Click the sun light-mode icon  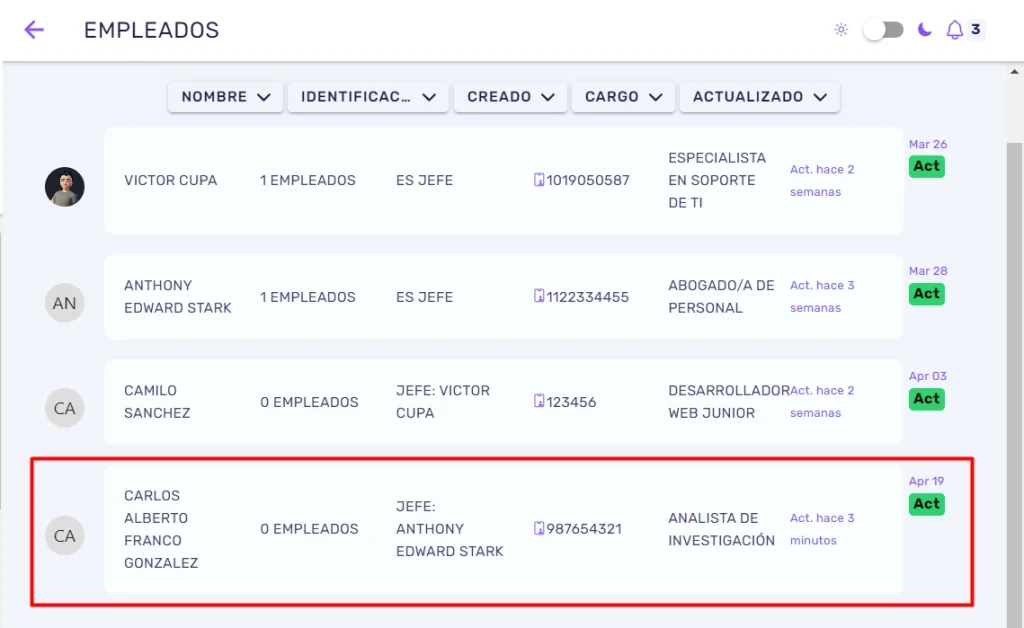pos(841,29)
